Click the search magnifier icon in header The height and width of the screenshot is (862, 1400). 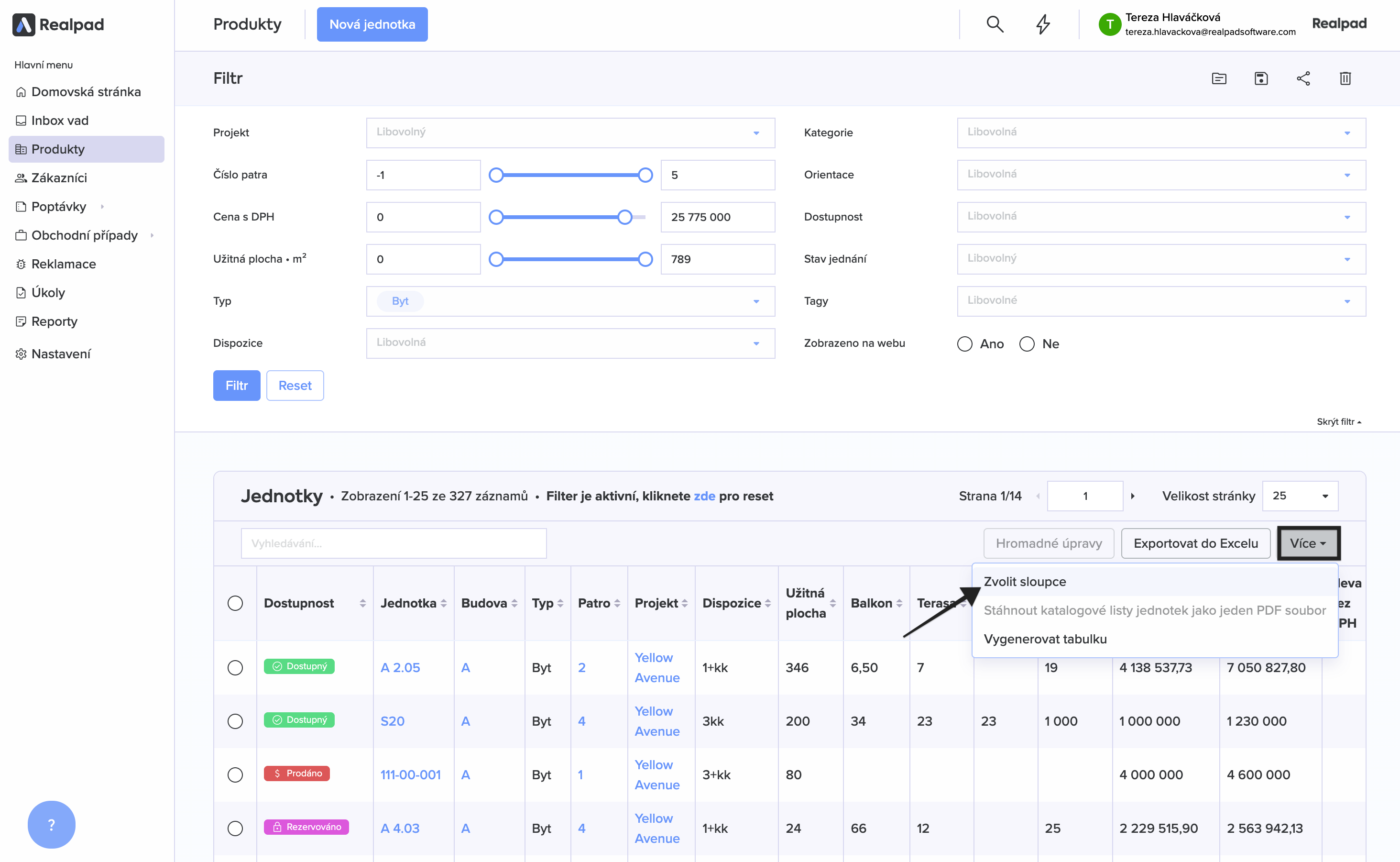[995, 24]
